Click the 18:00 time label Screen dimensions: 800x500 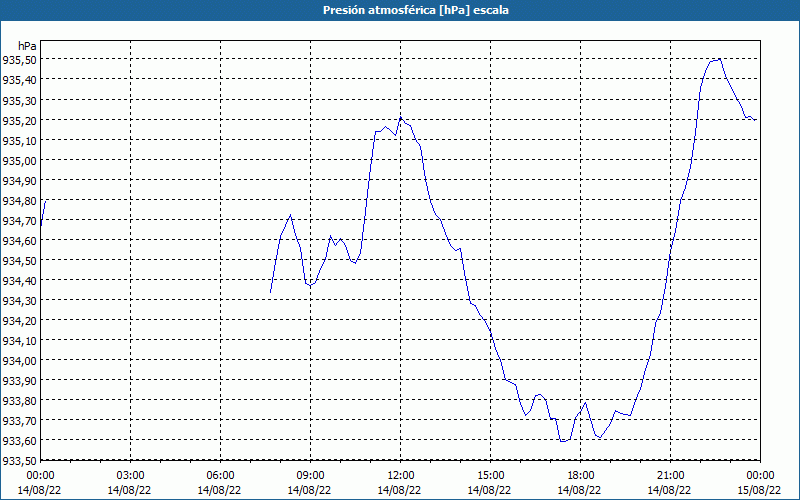point(581,476)
